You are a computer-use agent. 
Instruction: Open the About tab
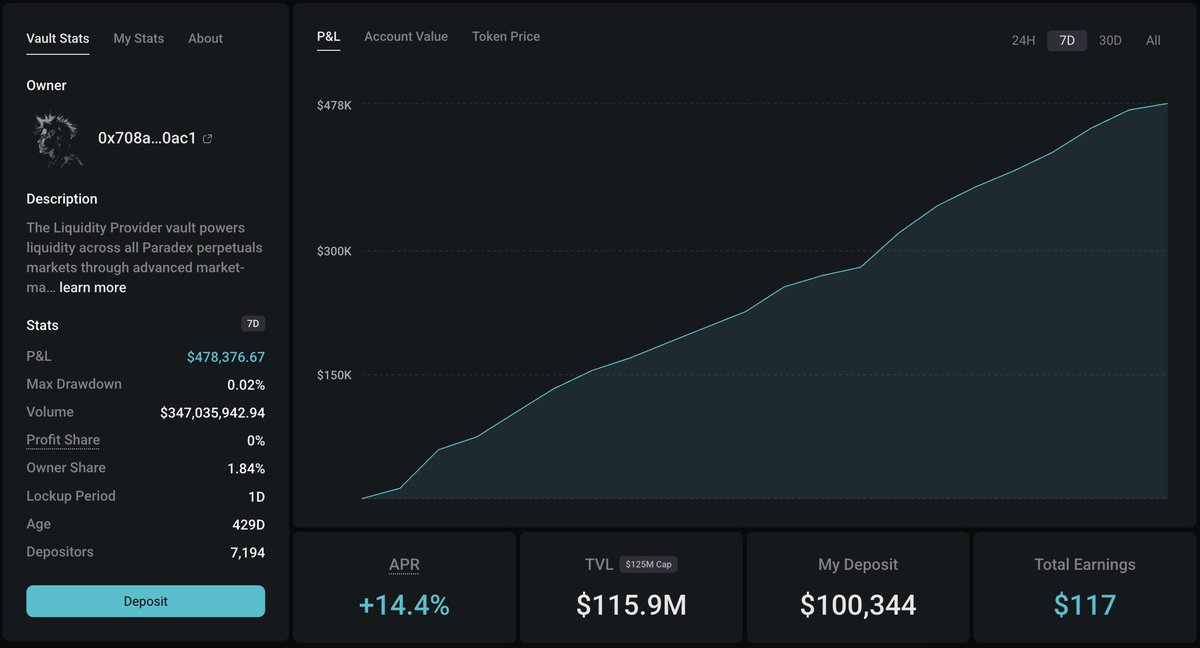pyautogui.click(x=205, y=38)
